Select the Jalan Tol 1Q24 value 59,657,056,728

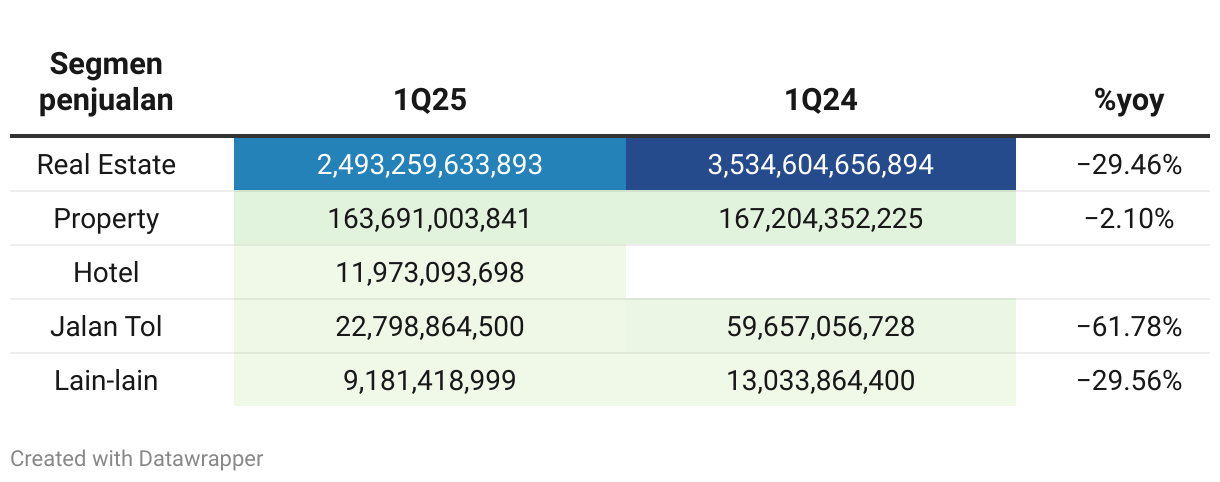[x=821, y=326]
